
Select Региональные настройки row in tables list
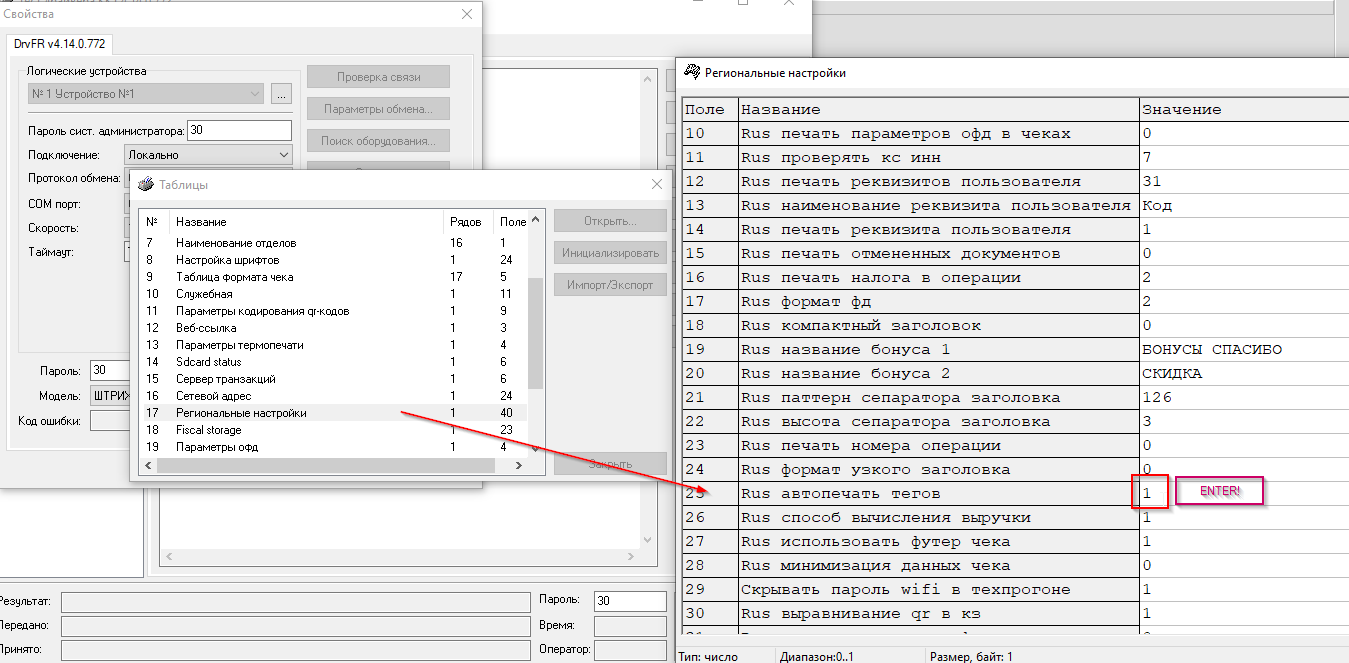[x=241, y=413]
